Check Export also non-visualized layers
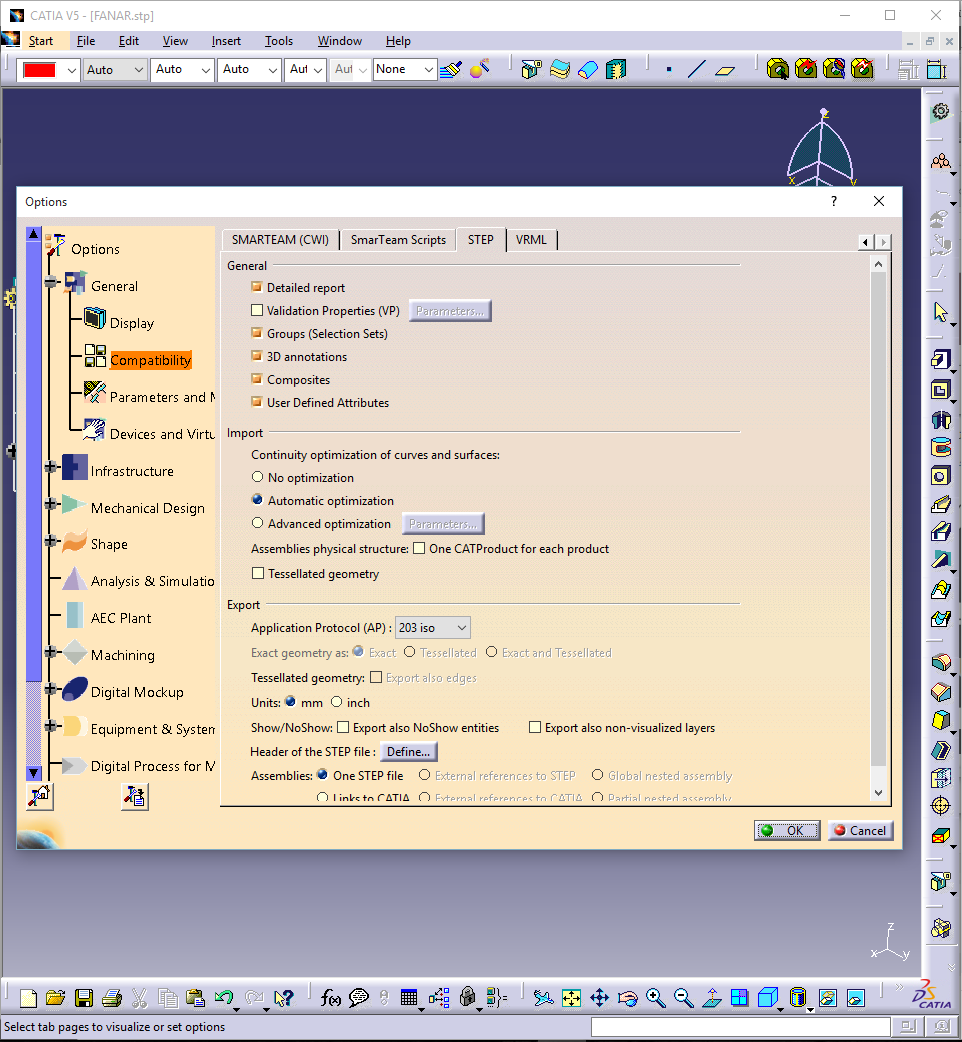The height and width of the screenshot is (1042, 962). 535,727
